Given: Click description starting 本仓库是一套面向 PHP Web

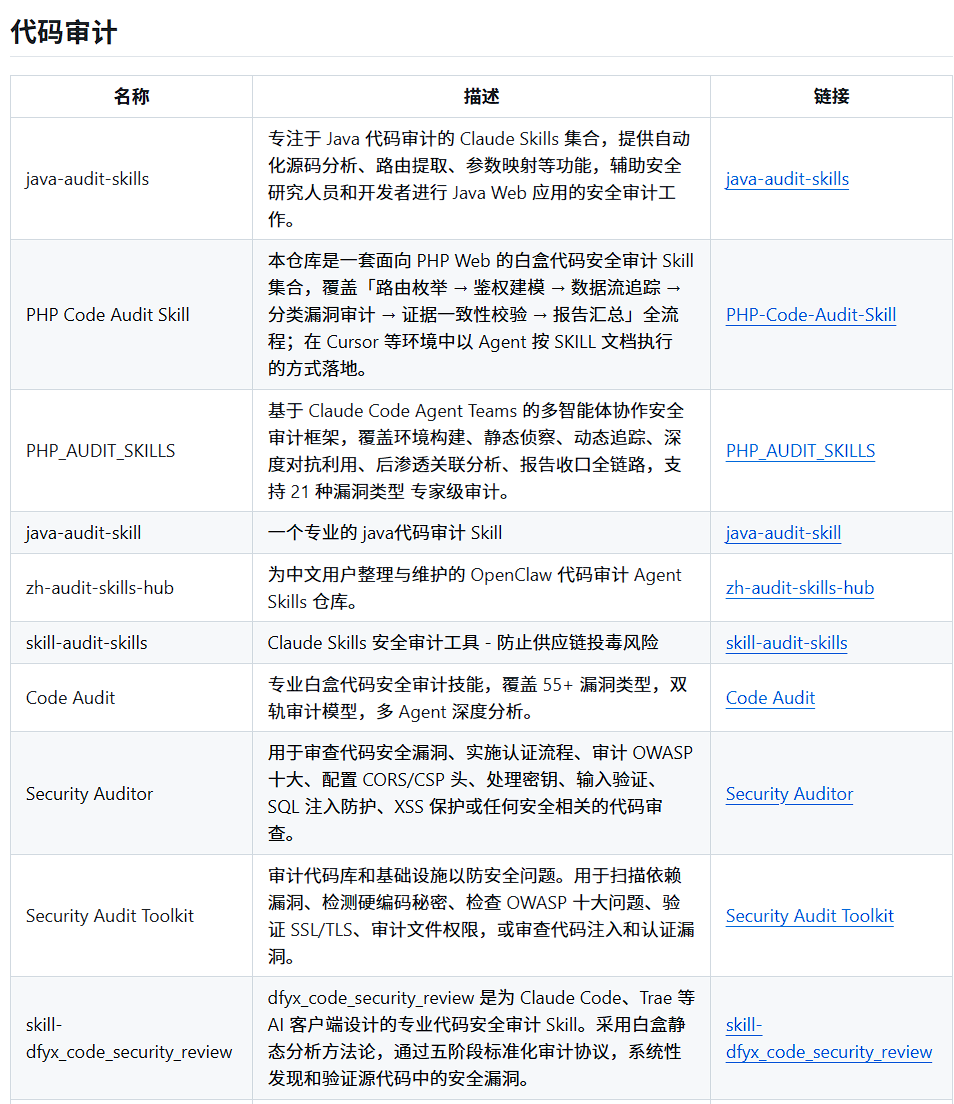Looking at the screenshot, I should coord(482,315).
